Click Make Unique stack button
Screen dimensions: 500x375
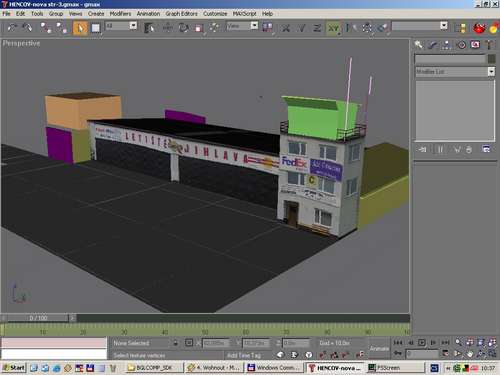tap(457, 150)
